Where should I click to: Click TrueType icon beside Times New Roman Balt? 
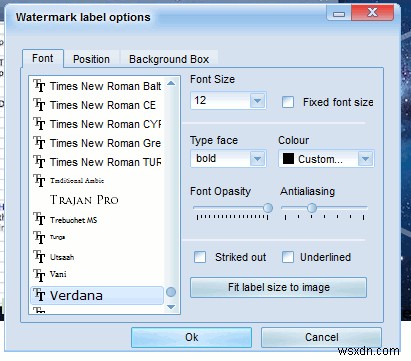pyautogui.click(x=39, y=86)
